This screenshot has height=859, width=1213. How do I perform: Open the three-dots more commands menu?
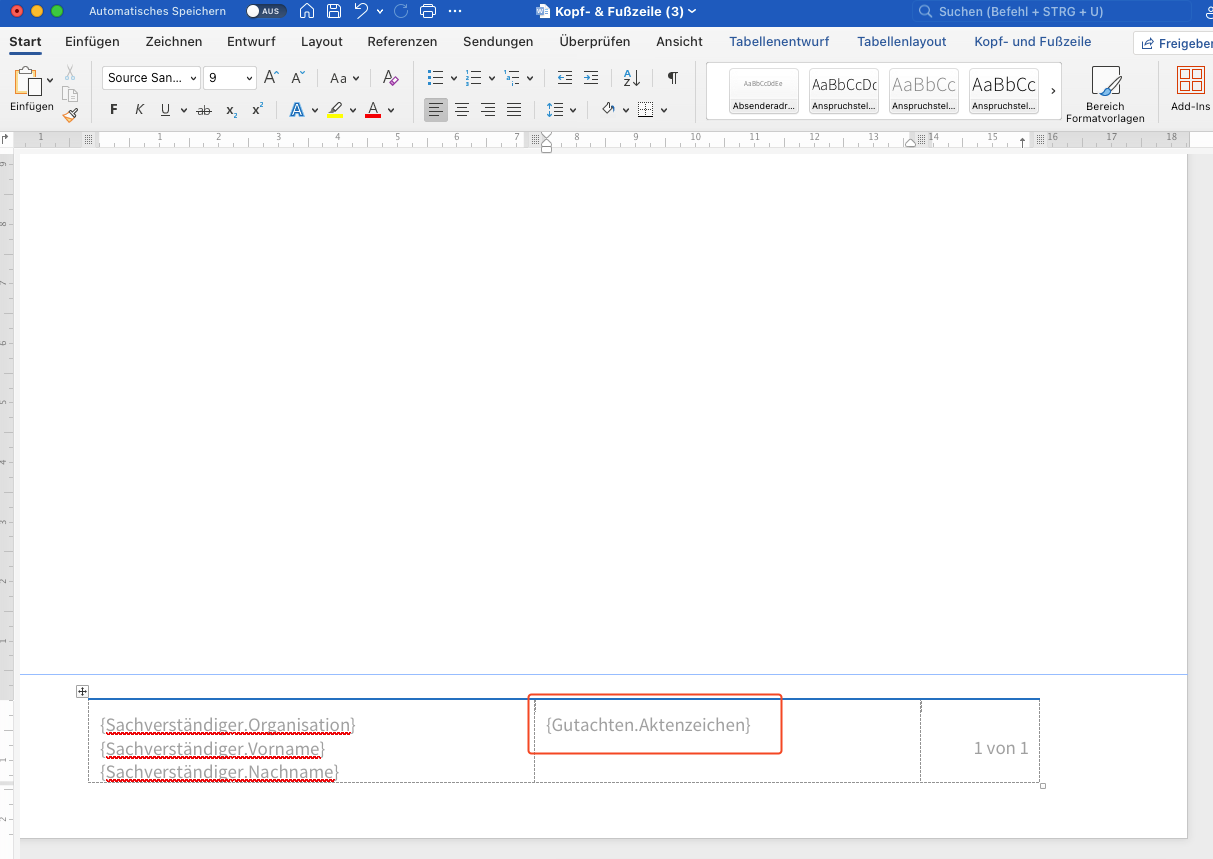click(455, 12)
